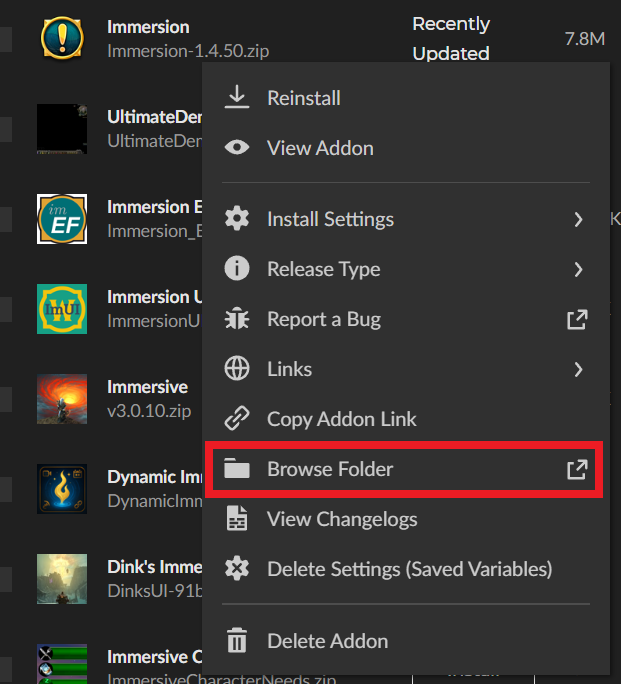621x684 pixels.
Task: Click the Immersion addon name
Action: point(148,26)
